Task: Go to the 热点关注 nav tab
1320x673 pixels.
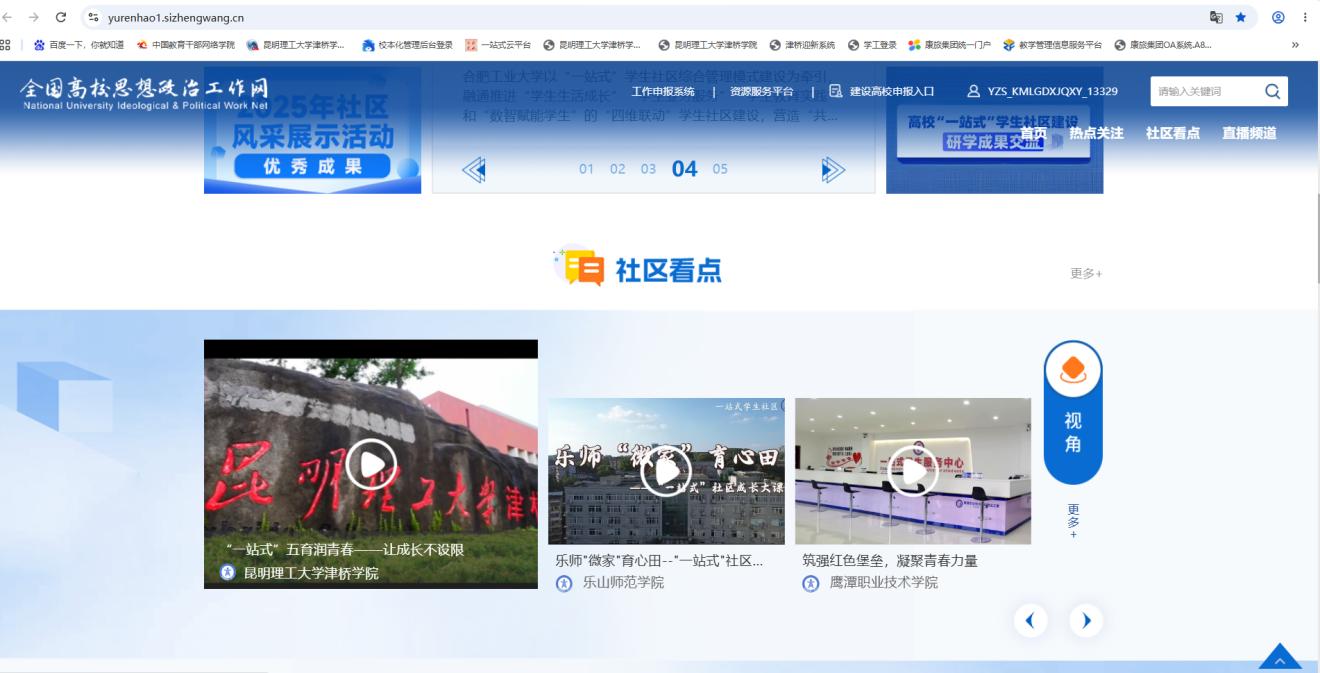Action: tap(1097, 133)
